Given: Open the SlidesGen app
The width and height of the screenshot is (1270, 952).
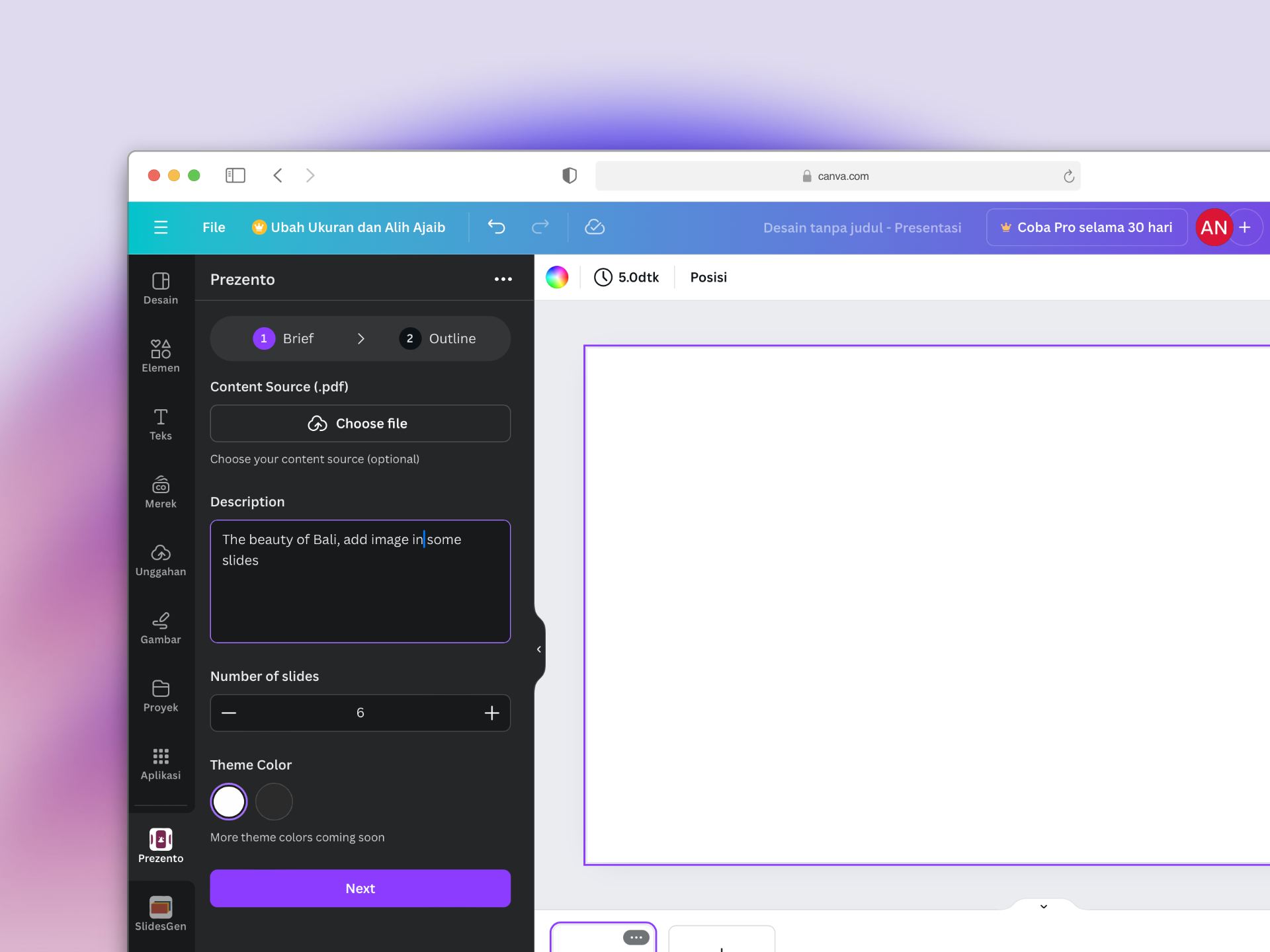Looking at the screenshot, I should coord(161,914).
